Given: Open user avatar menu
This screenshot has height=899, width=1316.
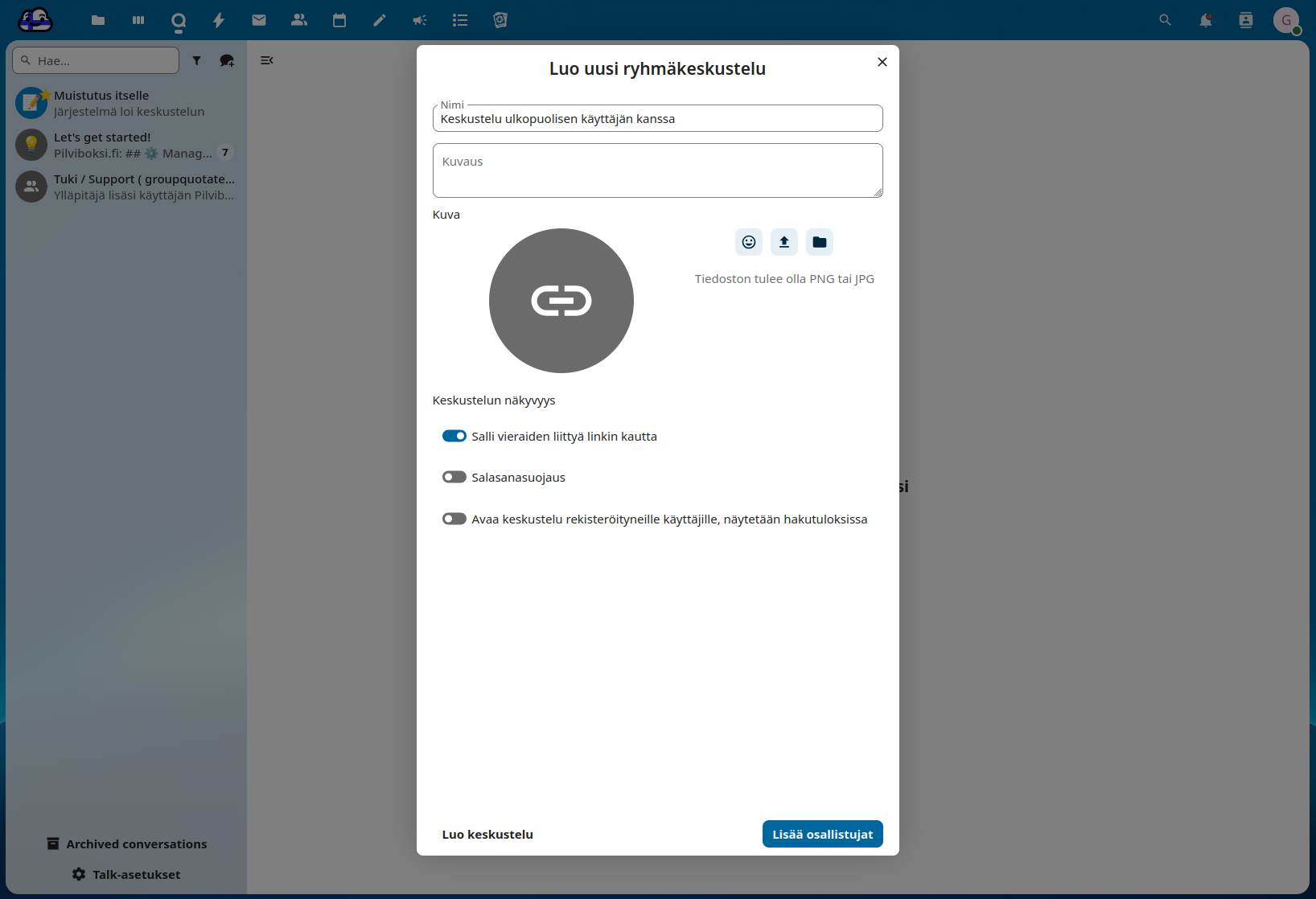Looking at the screenshot, I should pyautogui.click(x=1286, y=20).
